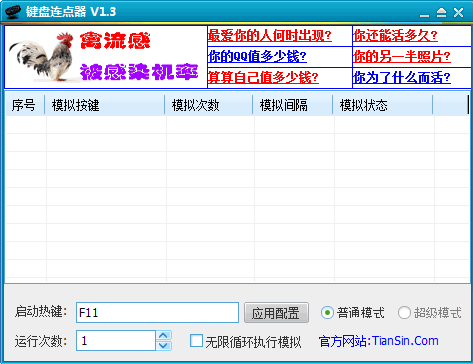Focus the 运行次数 number field
Viewport: 473px width, 364px height.
[x=116, y=341]
